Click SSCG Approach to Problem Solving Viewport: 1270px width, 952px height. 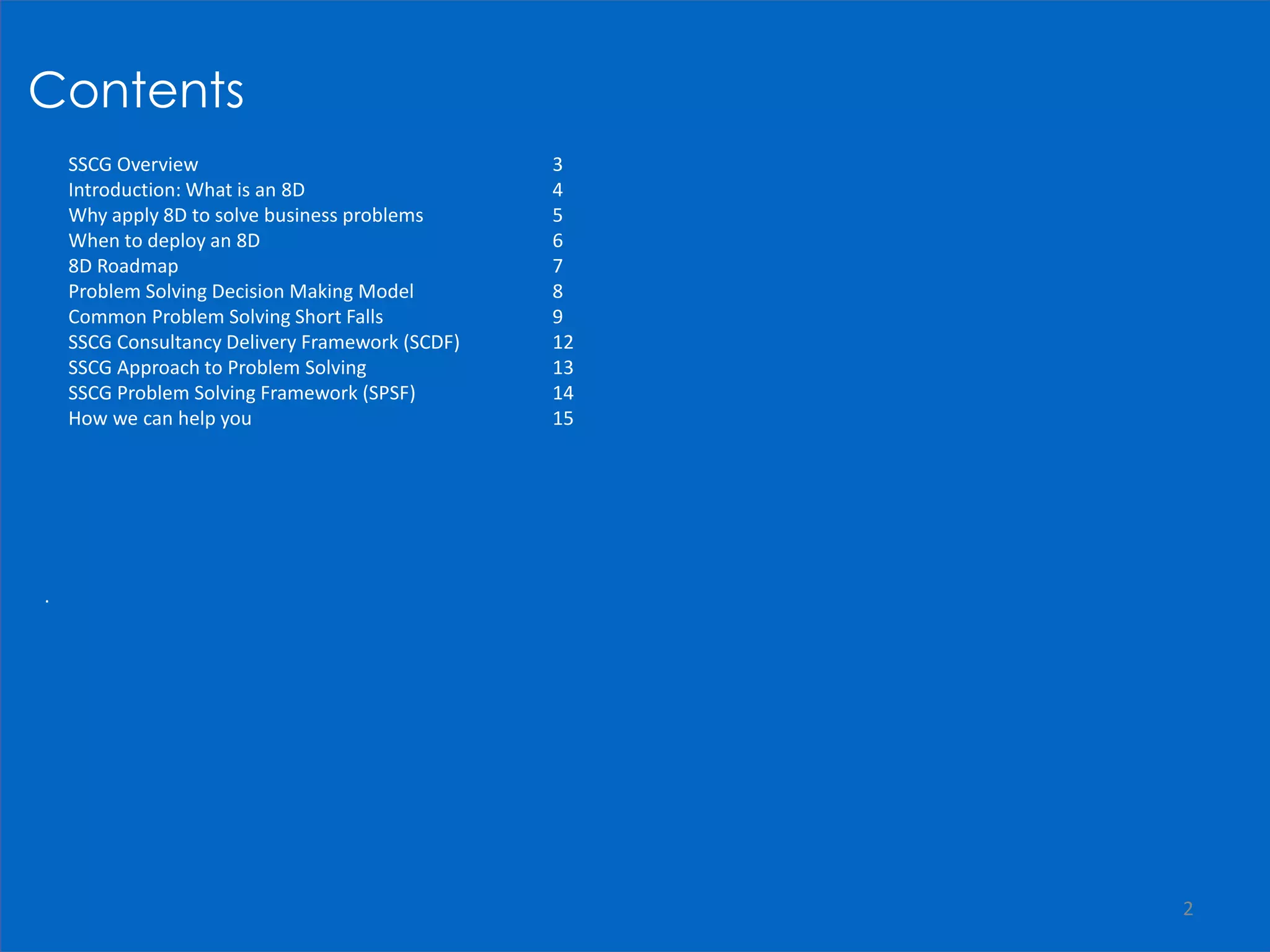pos(217,368)
